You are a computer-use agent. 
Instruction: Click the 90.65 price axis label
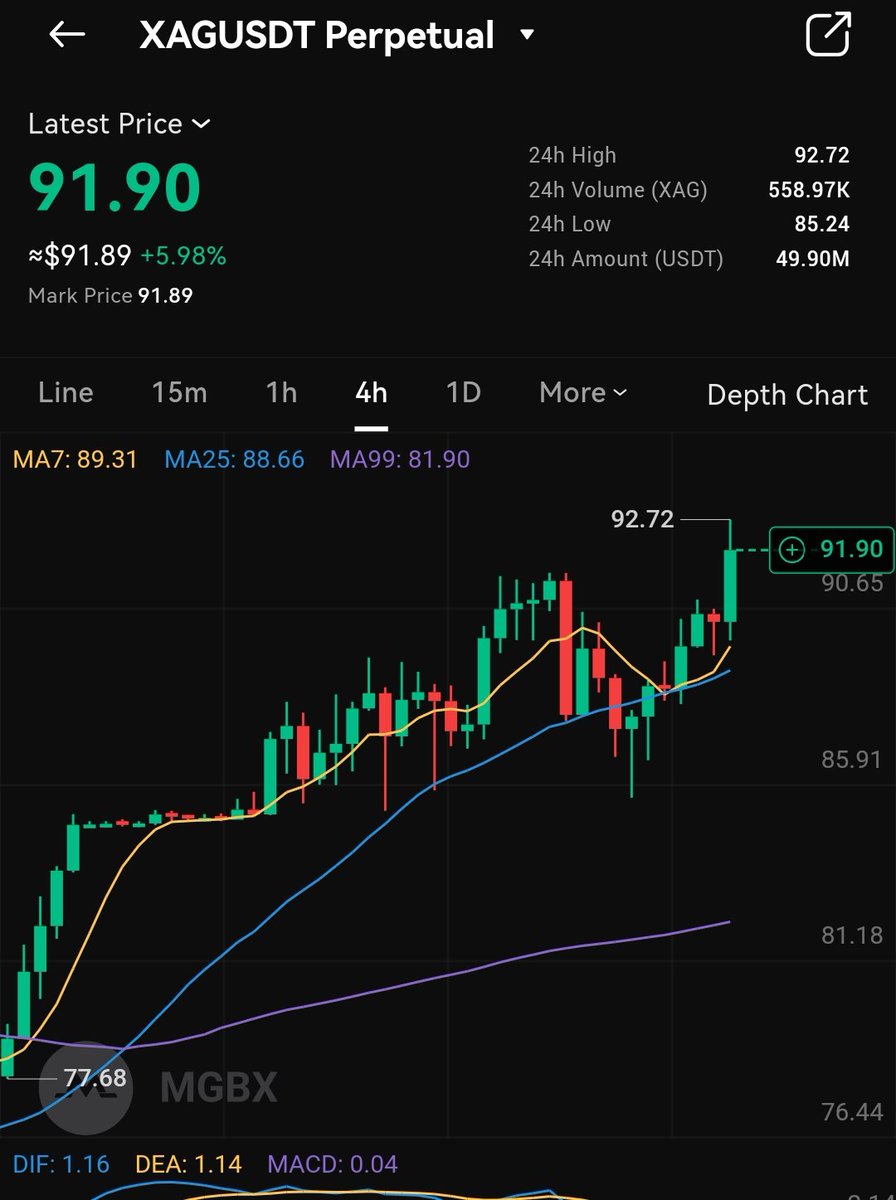click(x=852, y=583)
